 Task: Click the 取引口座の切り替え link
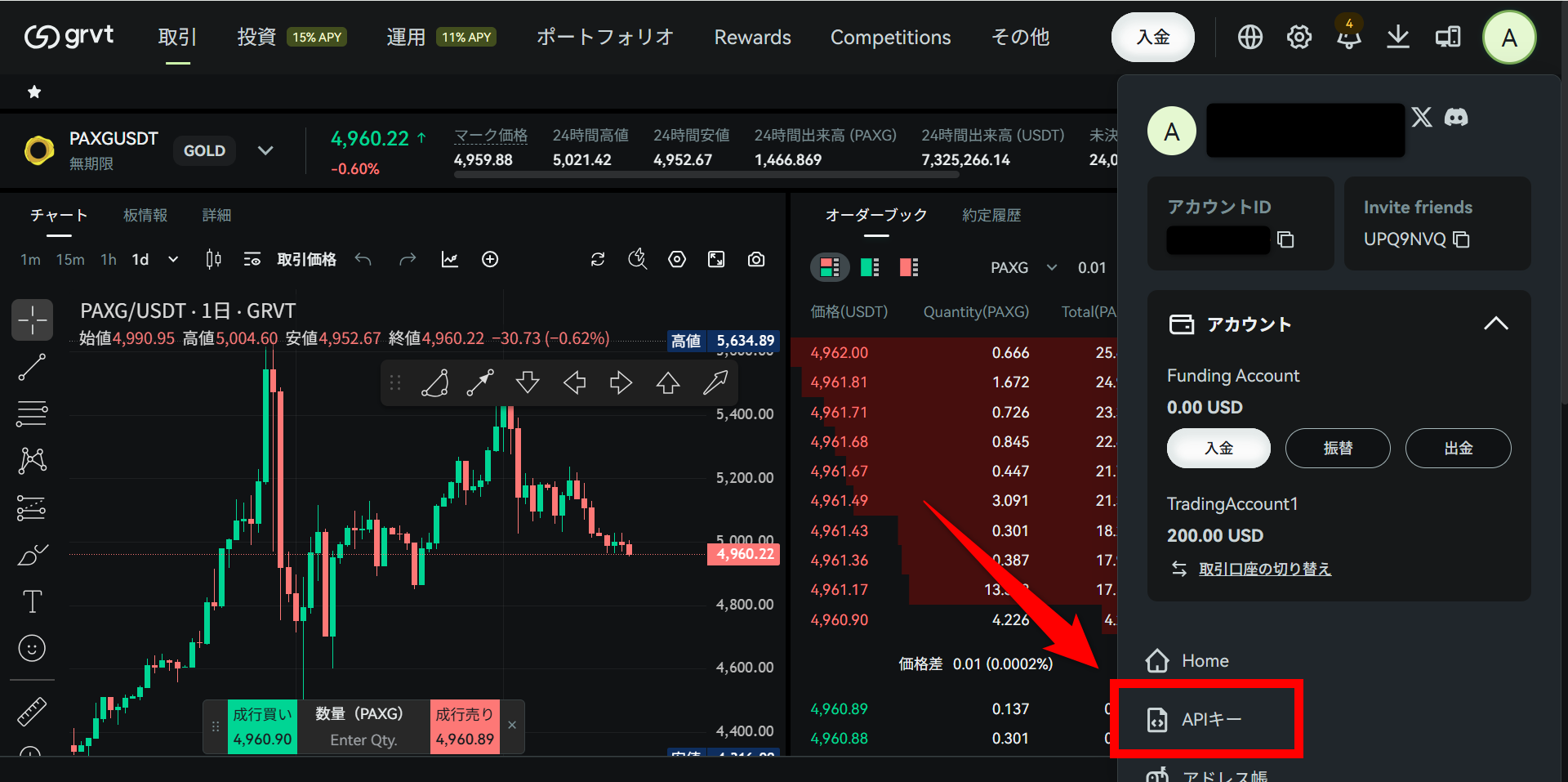pos(1264,569)
